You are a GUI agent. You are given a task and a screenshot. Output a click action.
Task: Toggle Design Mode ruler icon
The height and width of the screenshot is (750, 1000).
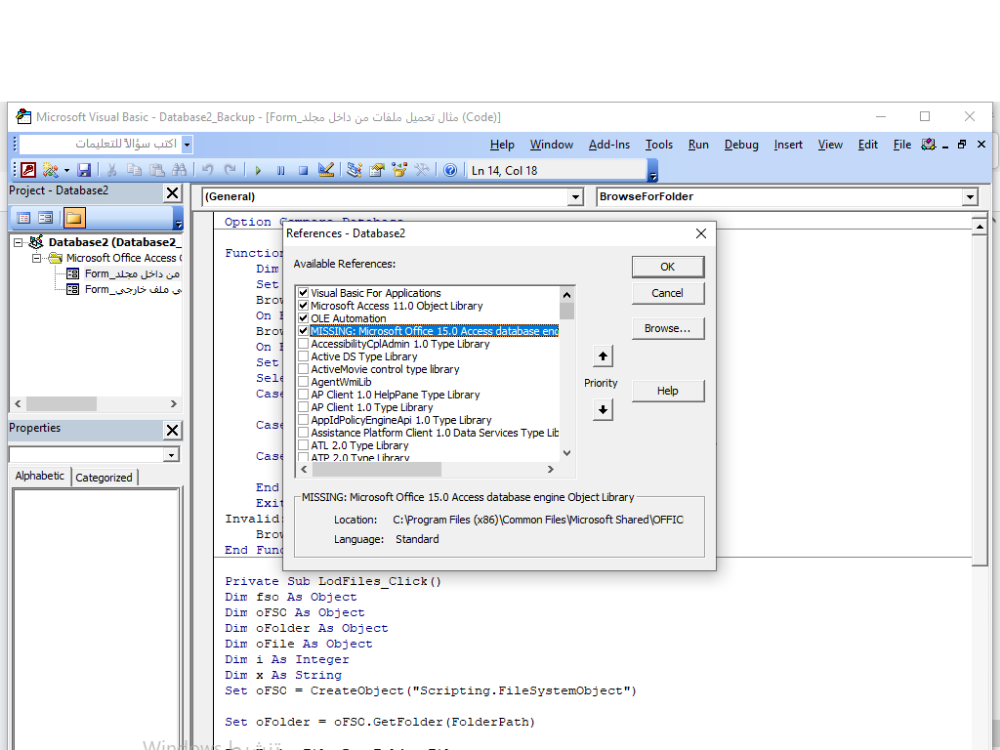point(326,170)
